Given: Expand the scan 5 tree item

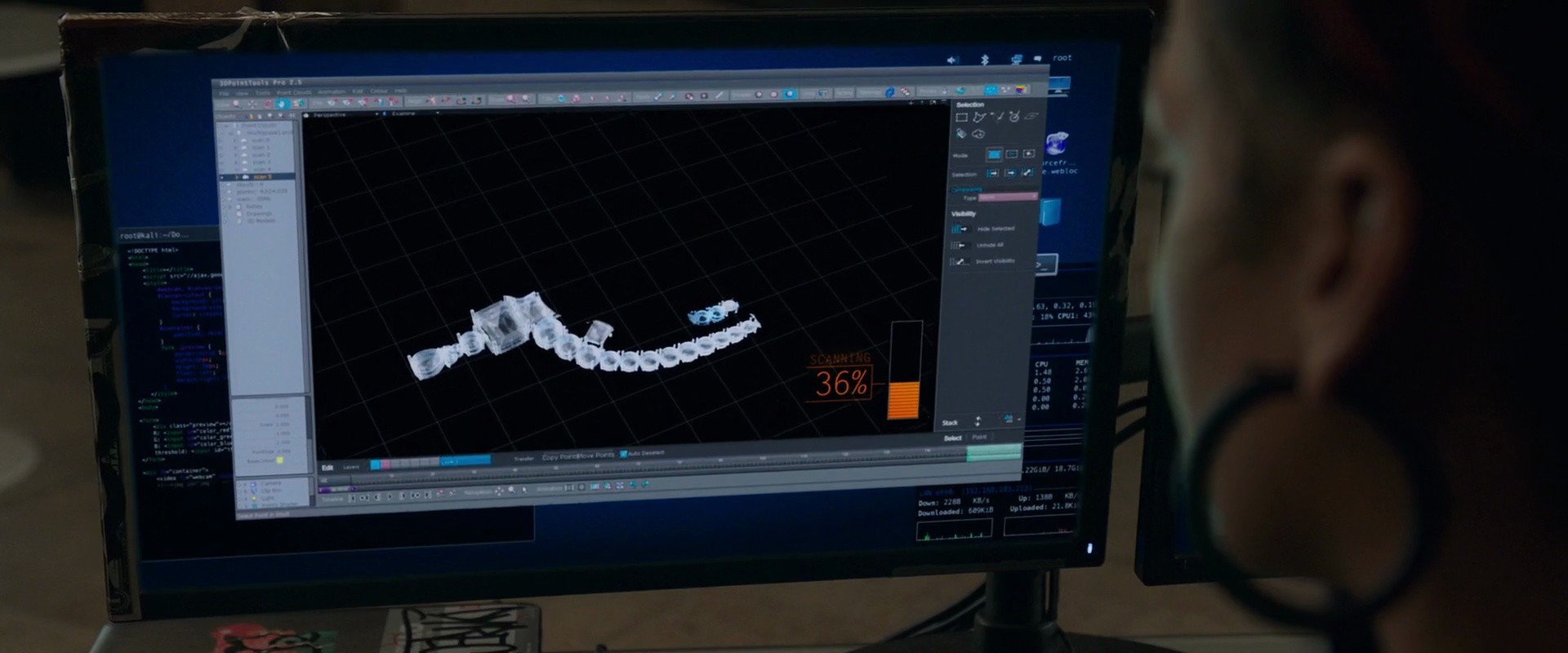Looking at the screenshot, I should (238, 177).
